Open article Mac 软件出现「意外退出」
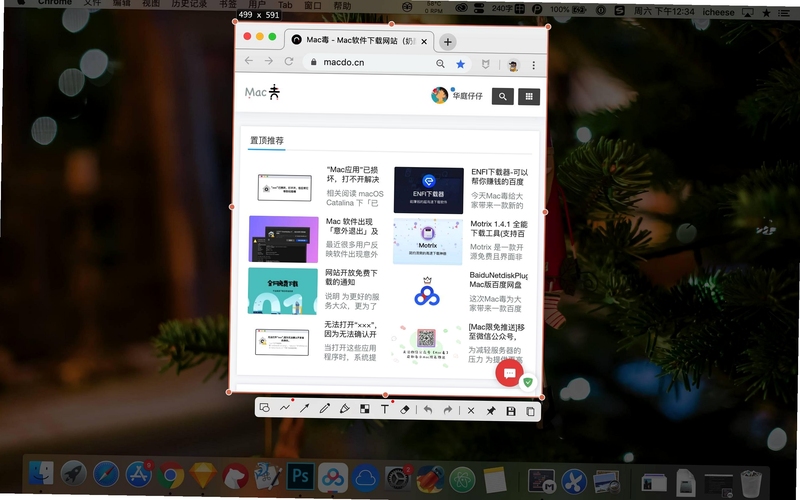This screenshot has width=800, height=500. pyautogui.click(x=352, y=226)
